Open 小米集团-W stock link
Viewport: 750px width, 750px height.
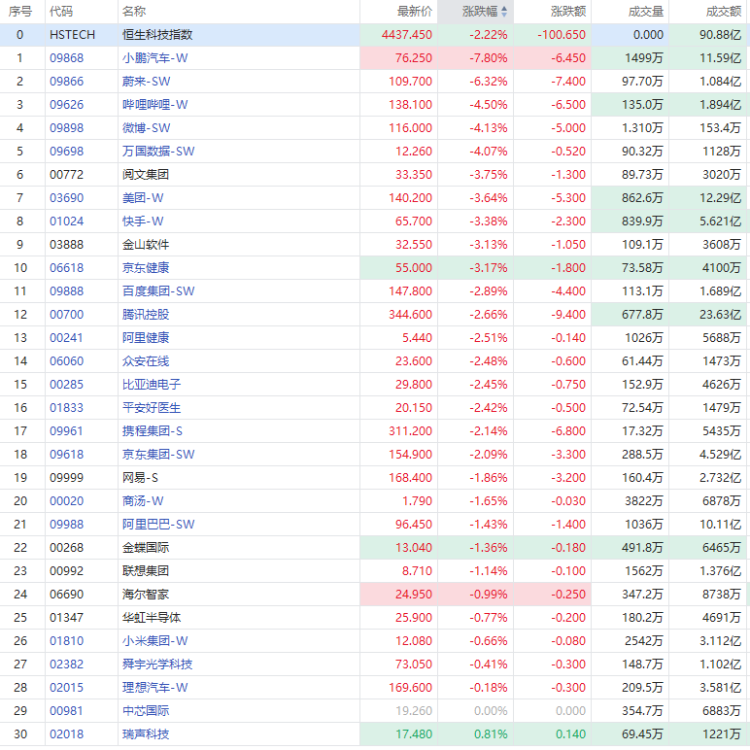click(x=155, y=641)
